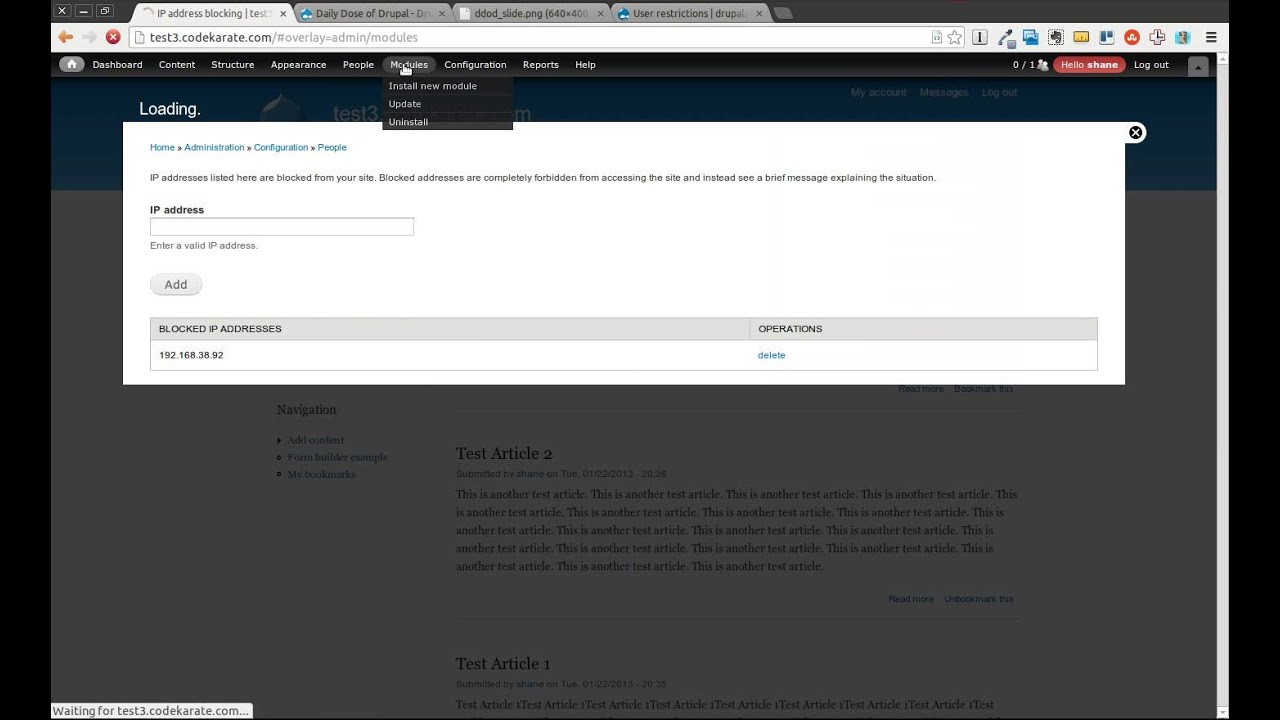
Task: Open Help in admin menu
Action: tap(585, 65)
